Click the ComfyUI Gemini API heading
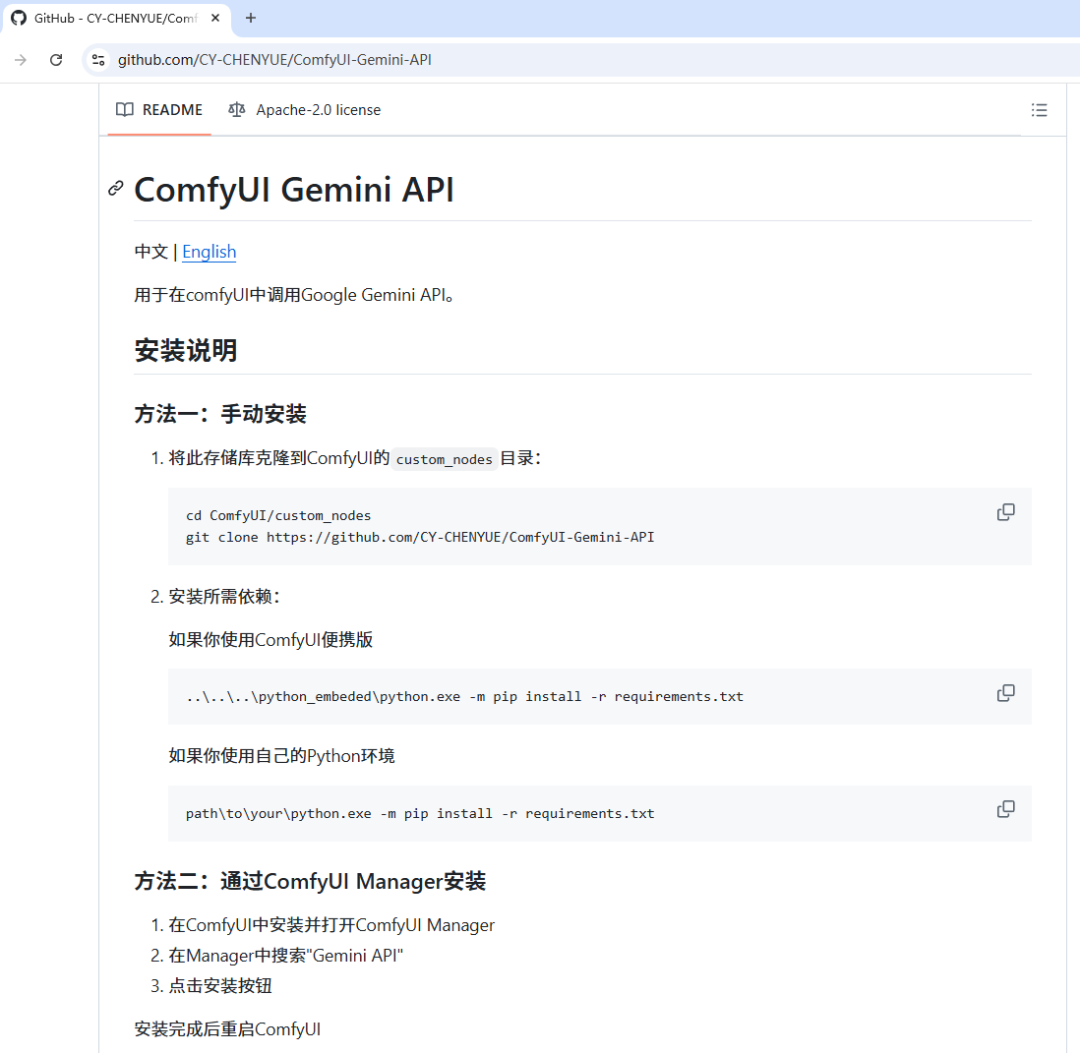The image size is (1080, 1053). [x=294, y=190]
